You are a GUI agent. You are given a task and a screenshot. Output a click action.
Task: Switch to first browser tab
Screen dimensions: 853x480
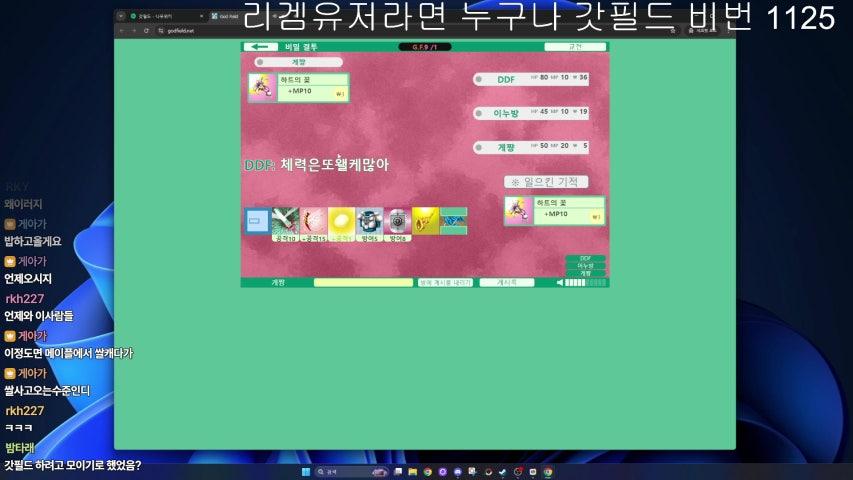pyautogui.click(x=166, y=16)
